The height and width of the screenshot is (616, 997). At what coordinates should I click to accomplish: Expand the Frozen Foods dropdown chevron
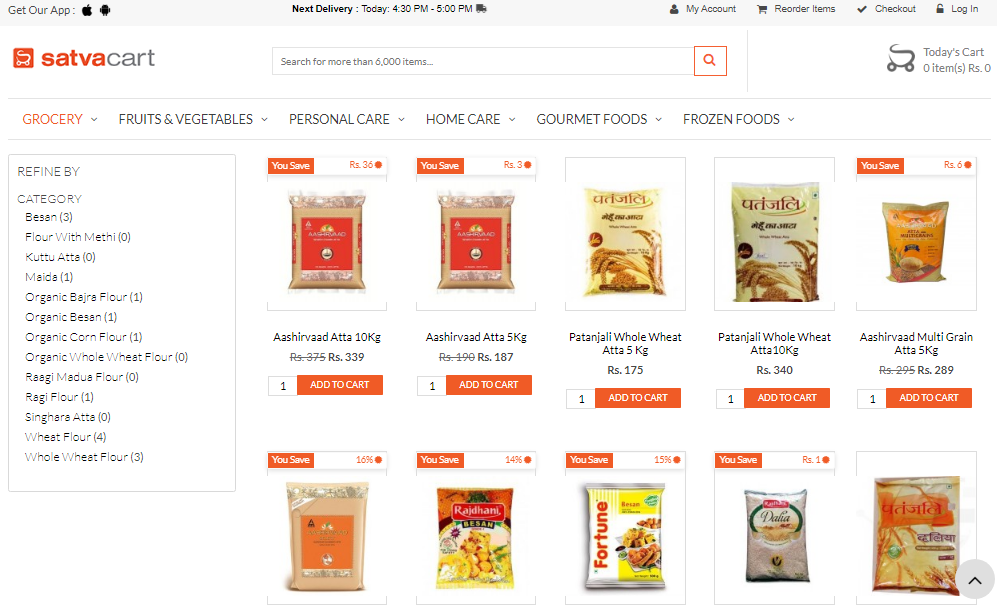(791, 120)
